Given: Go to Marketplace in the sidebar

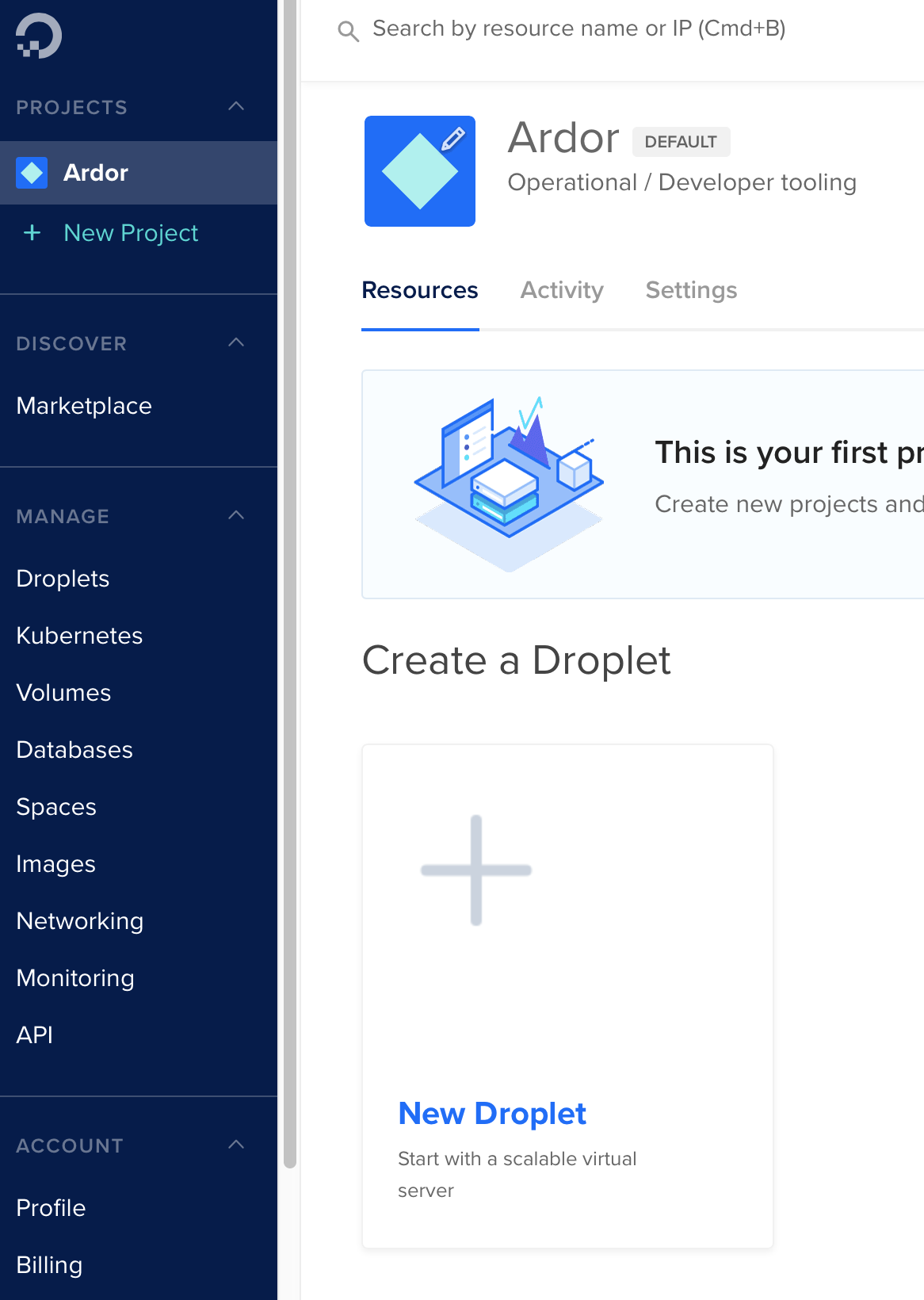Looking at the screenshot, I should coord(84,406).
